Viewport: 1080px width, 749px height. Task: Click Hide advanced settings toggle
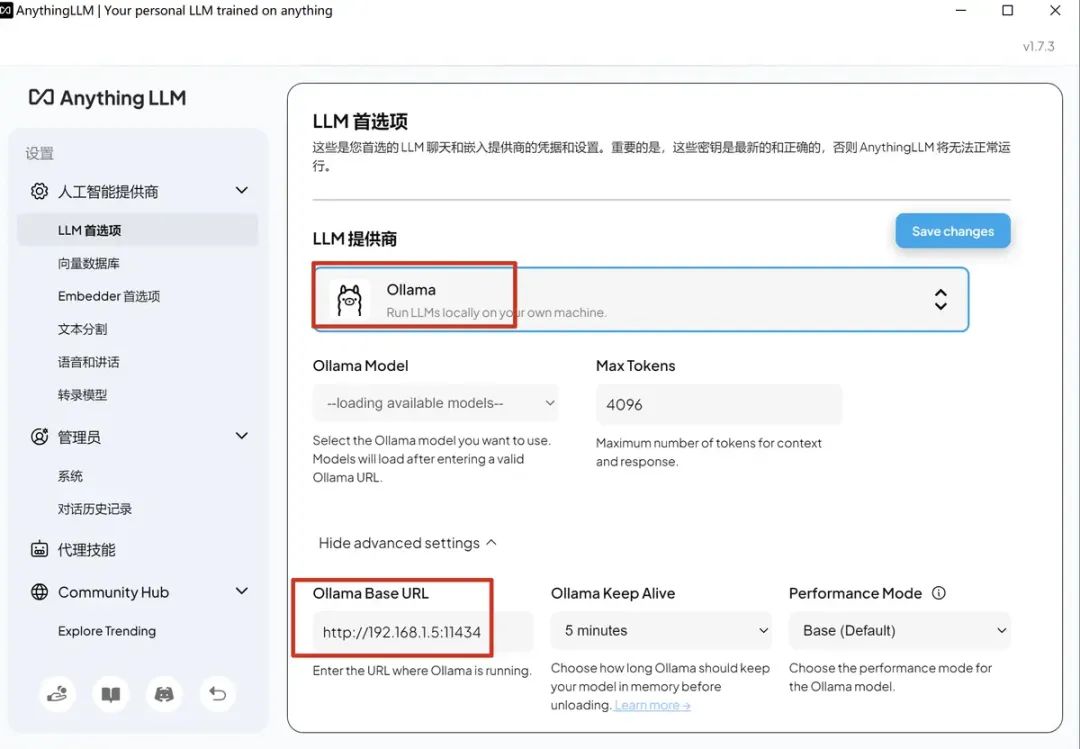(407, 543)
